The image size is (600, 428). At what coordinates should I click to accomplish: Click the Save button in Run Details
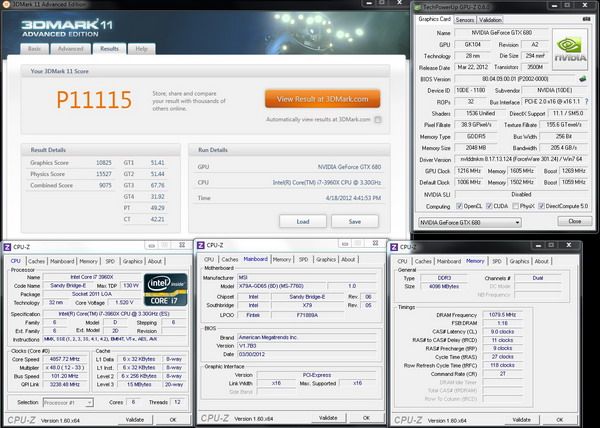tap(355, 221)
